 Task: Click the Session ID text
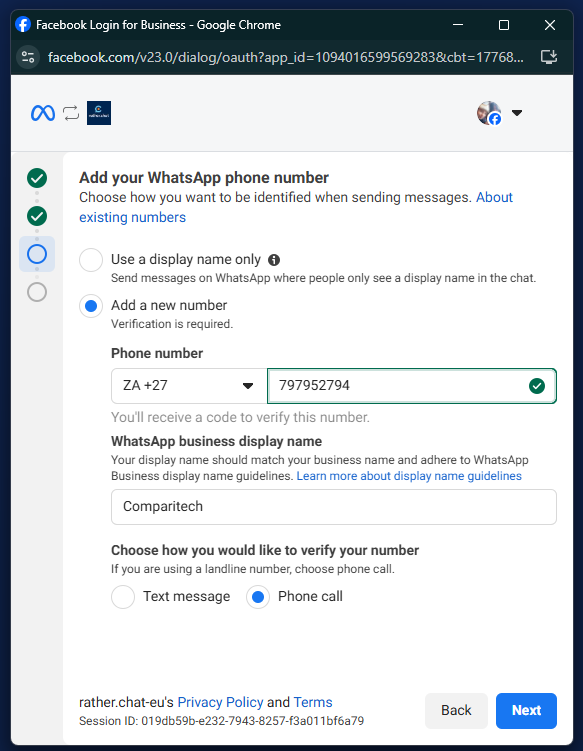click(x=221, y=721)
